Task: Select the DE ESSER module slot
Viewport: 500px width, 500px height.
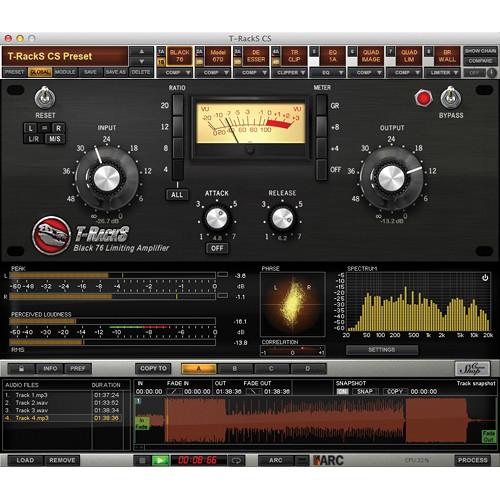Action: 256,56
